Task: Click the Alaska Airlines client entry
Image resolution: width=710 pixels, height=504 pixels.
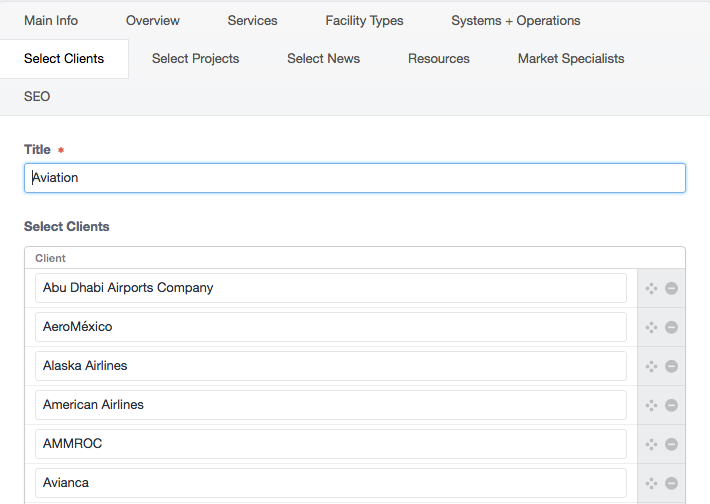Action: pyautogui.click(x=331, y=366)
